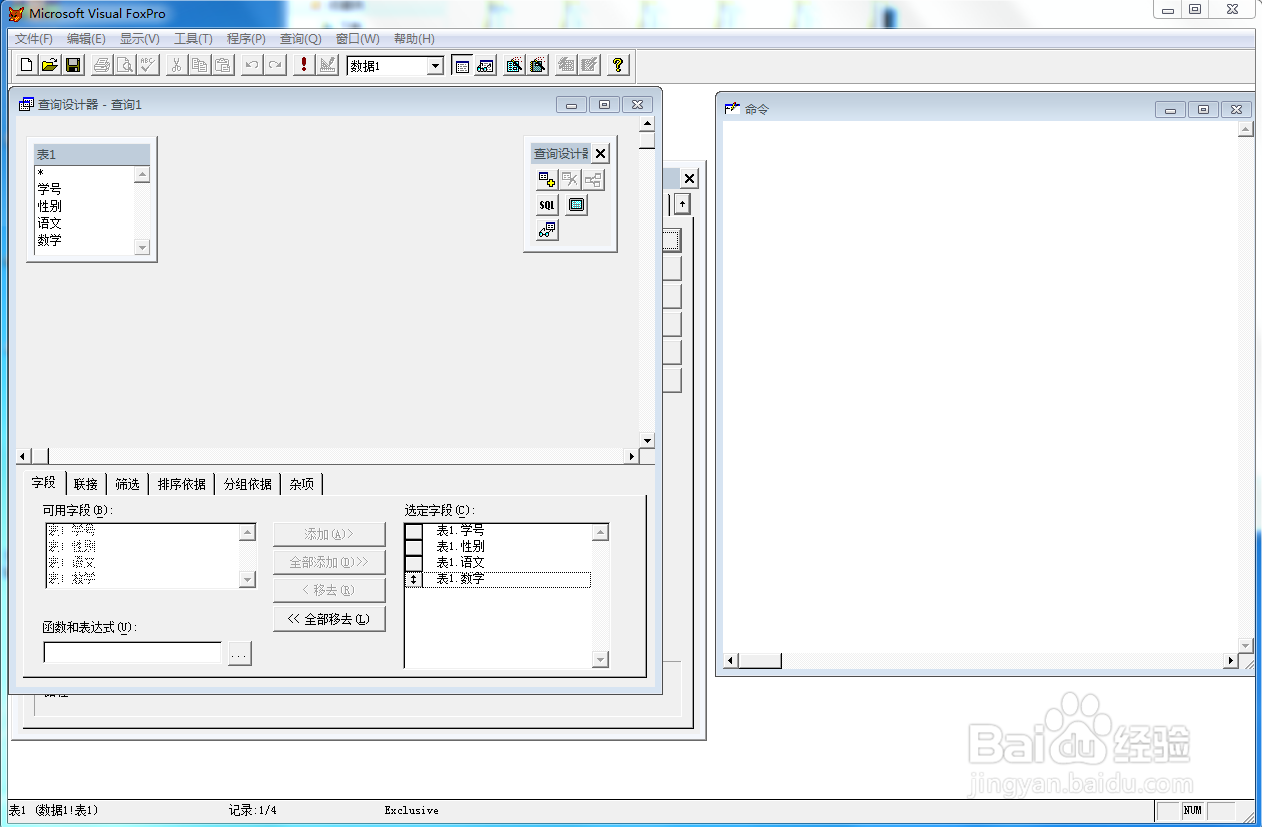The width and height of the screenshot is (1262, 827).
Task: Switch to the 筛选 tab
Action: click(x=128, y=484)
